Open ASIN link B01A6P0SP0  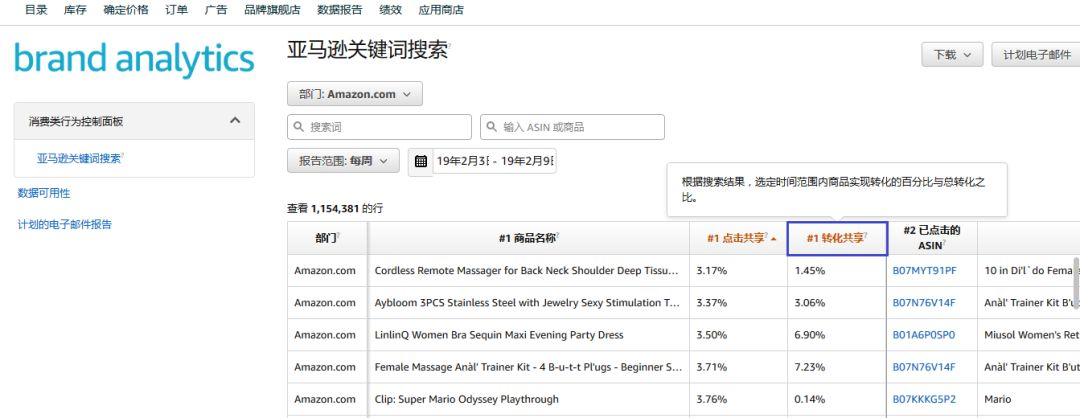point(924,335)
